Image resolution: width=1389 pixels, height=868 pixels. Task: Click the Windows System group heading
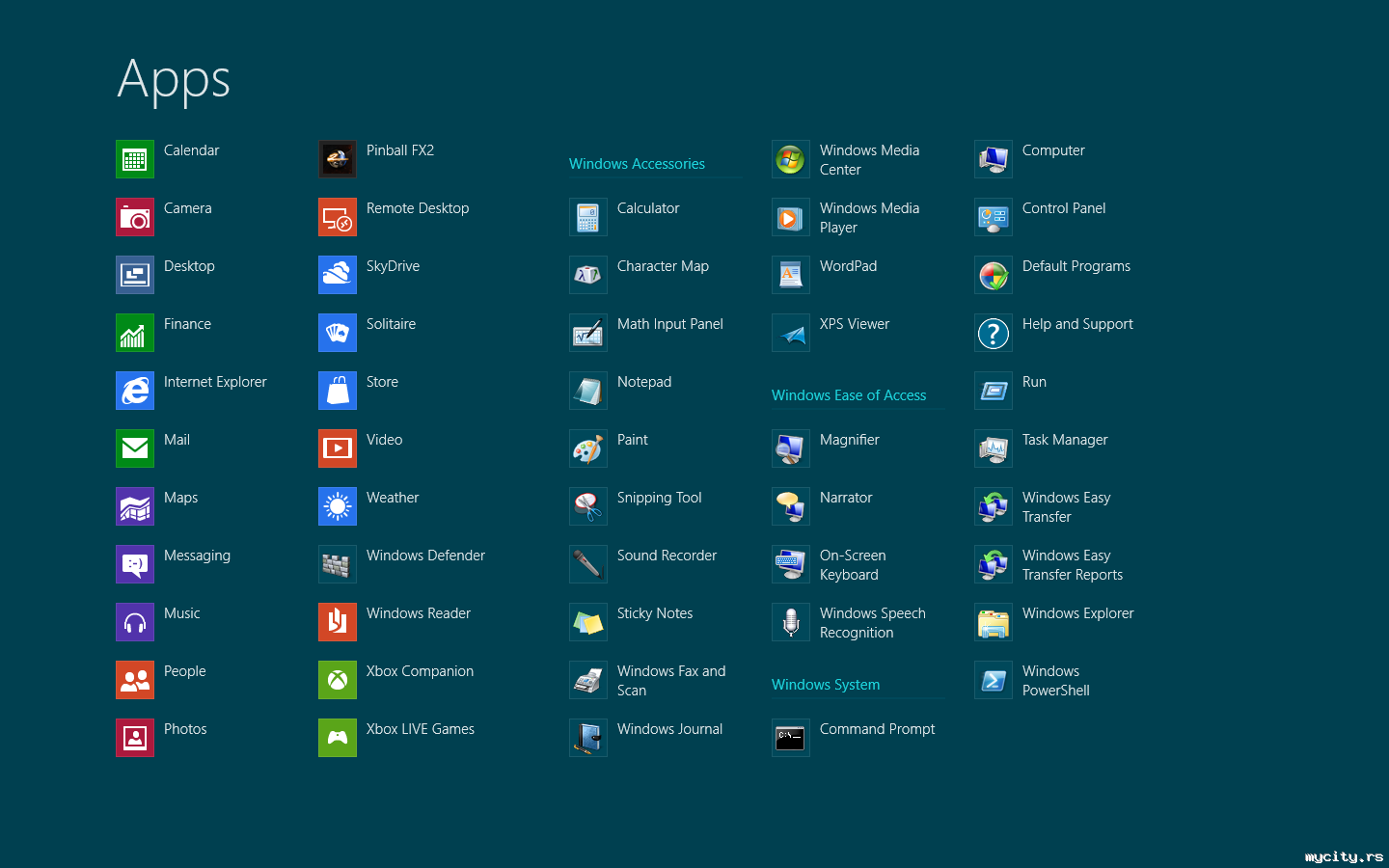(826, 685)
